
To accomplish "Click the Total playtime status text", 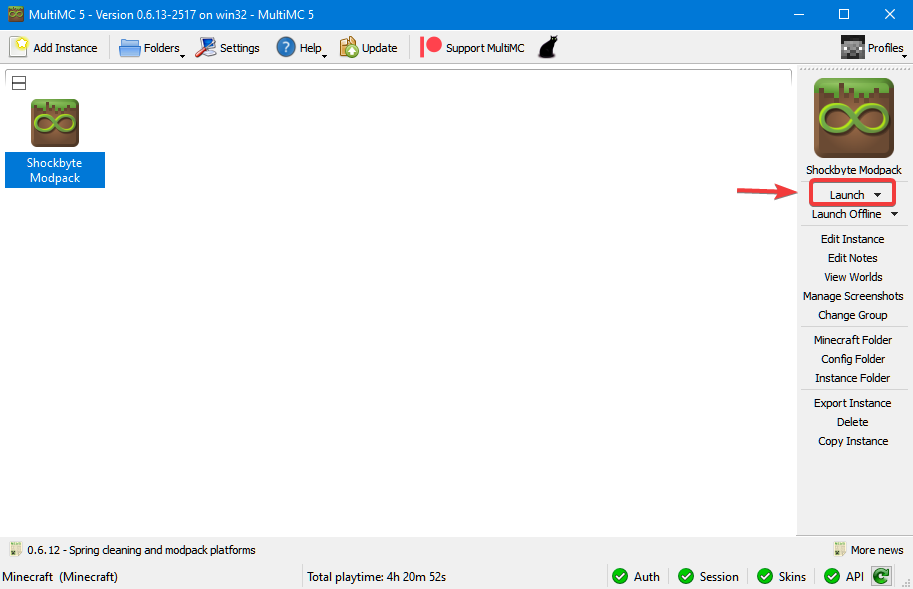I will [376, 577].
